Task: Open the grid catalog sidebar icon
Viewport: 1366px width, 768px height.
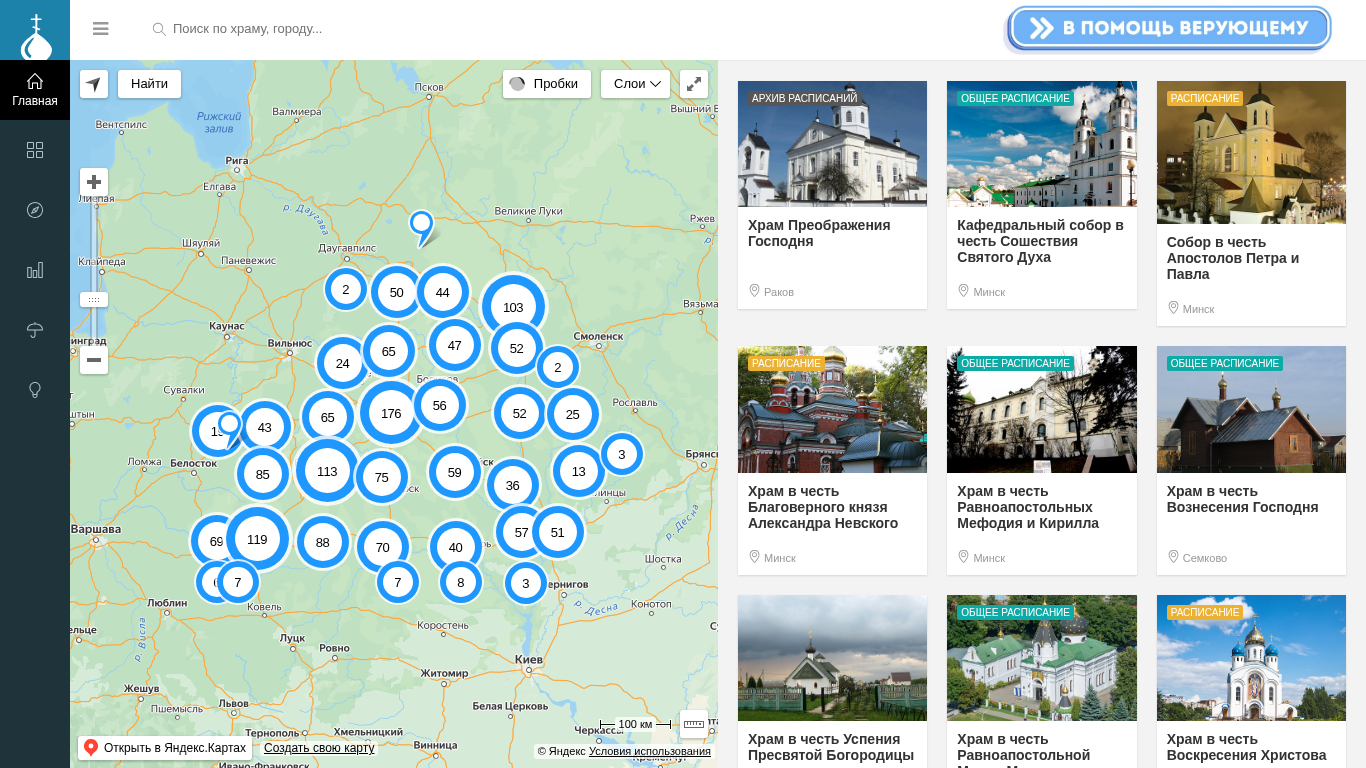Action: pos(35,150)
